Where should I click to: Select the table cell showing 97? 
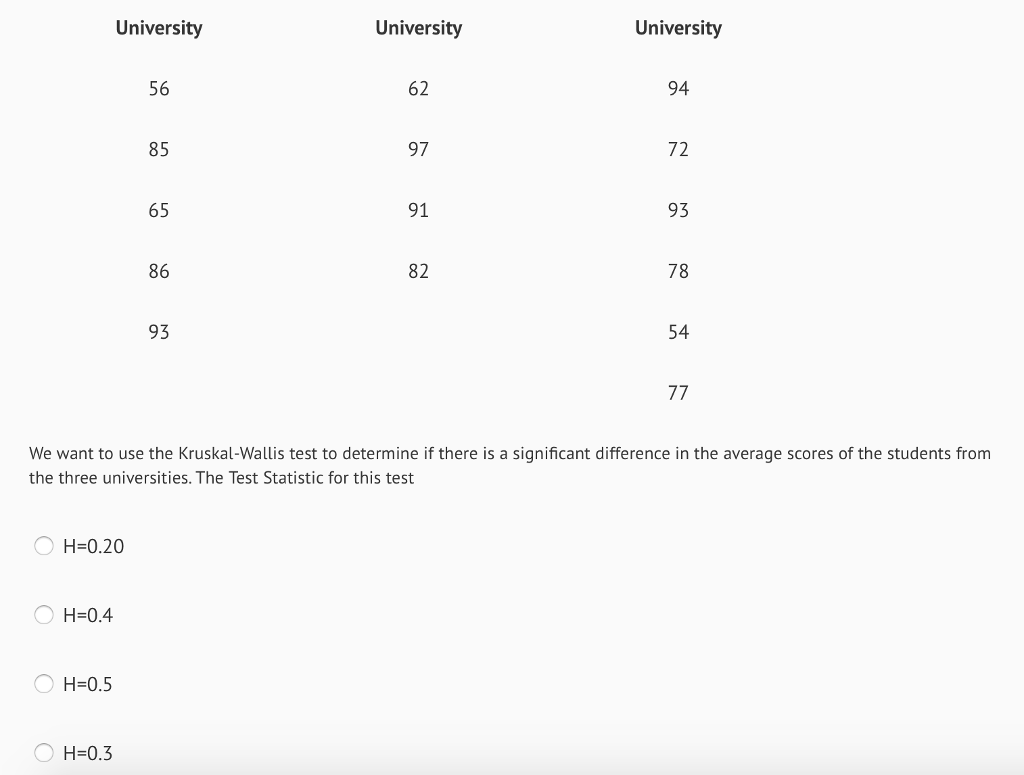tap(418, 150)
